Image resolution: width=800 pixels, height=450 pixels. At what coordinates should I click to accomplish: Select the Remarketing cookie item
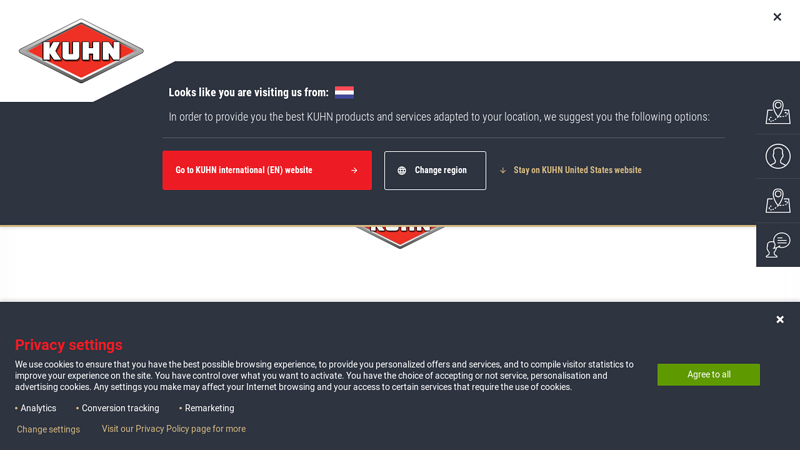pyautogui.click(x=209, y=408)
